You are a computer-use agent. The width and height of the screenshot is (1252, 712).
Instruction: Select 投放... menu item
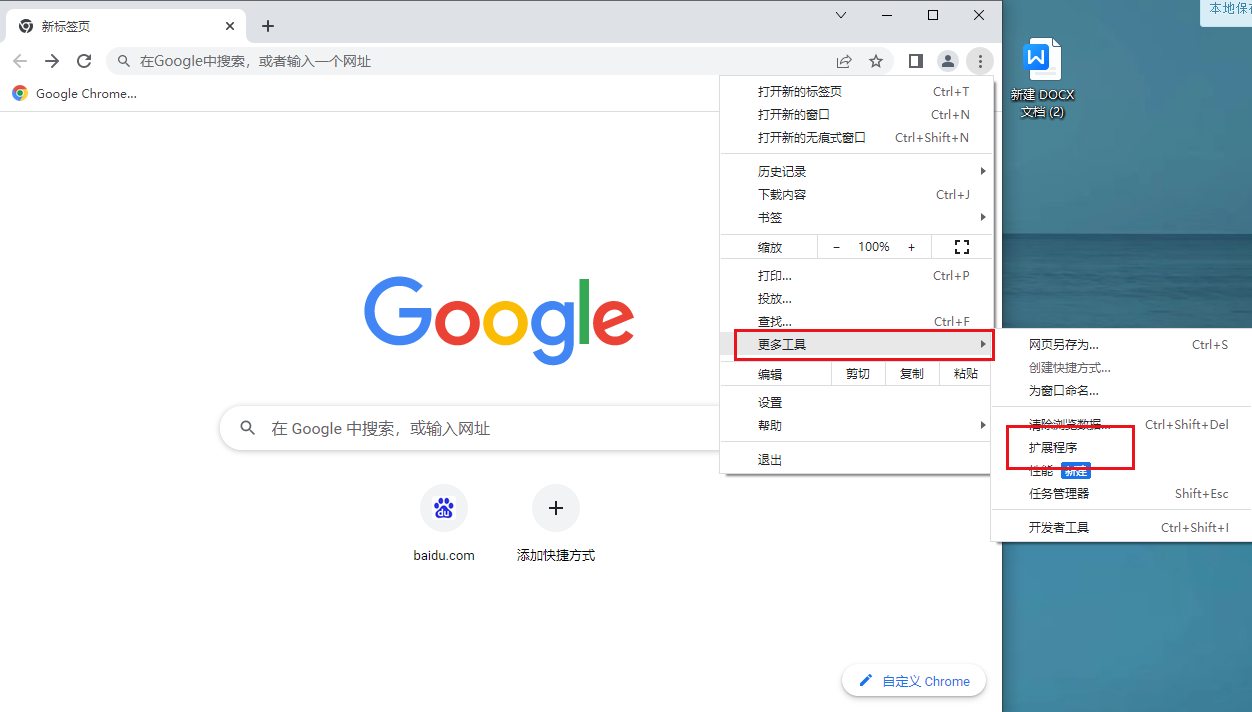click(x=856, y=298)
